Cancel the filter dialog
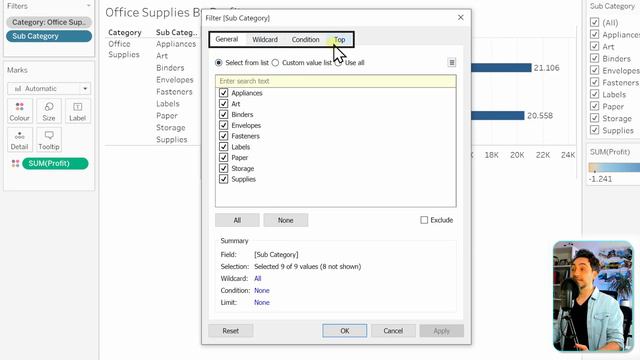640x360 pixels. 393,331
